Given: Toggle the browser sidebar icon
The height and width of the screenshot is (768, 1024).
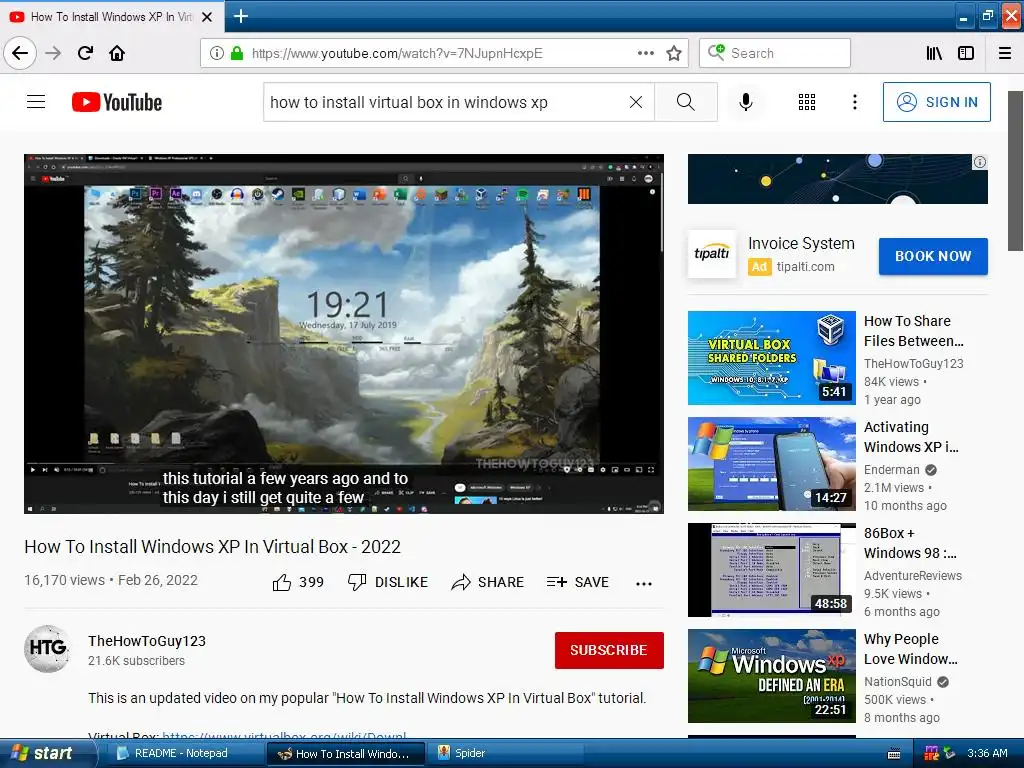Looking at the screenshot, I should pyautogui.click(x=966, y=53).
